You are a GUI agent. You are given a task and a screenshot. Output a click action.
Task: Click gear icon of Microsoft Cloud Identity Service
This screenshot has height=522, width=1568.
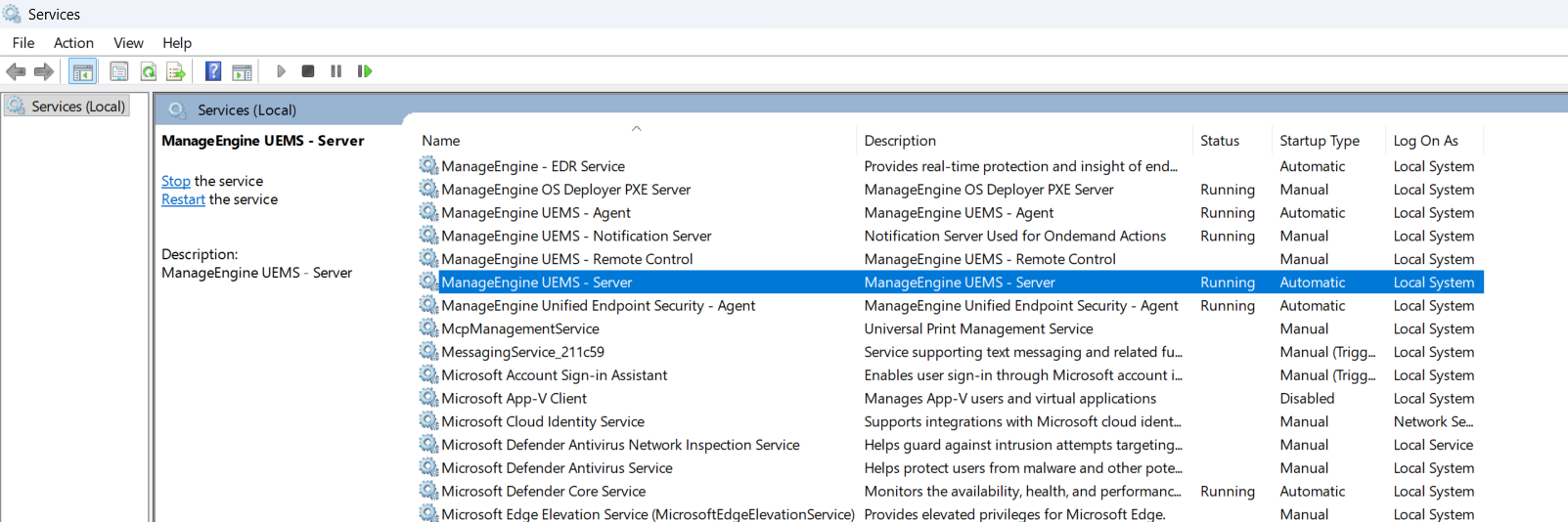[428, 421]
